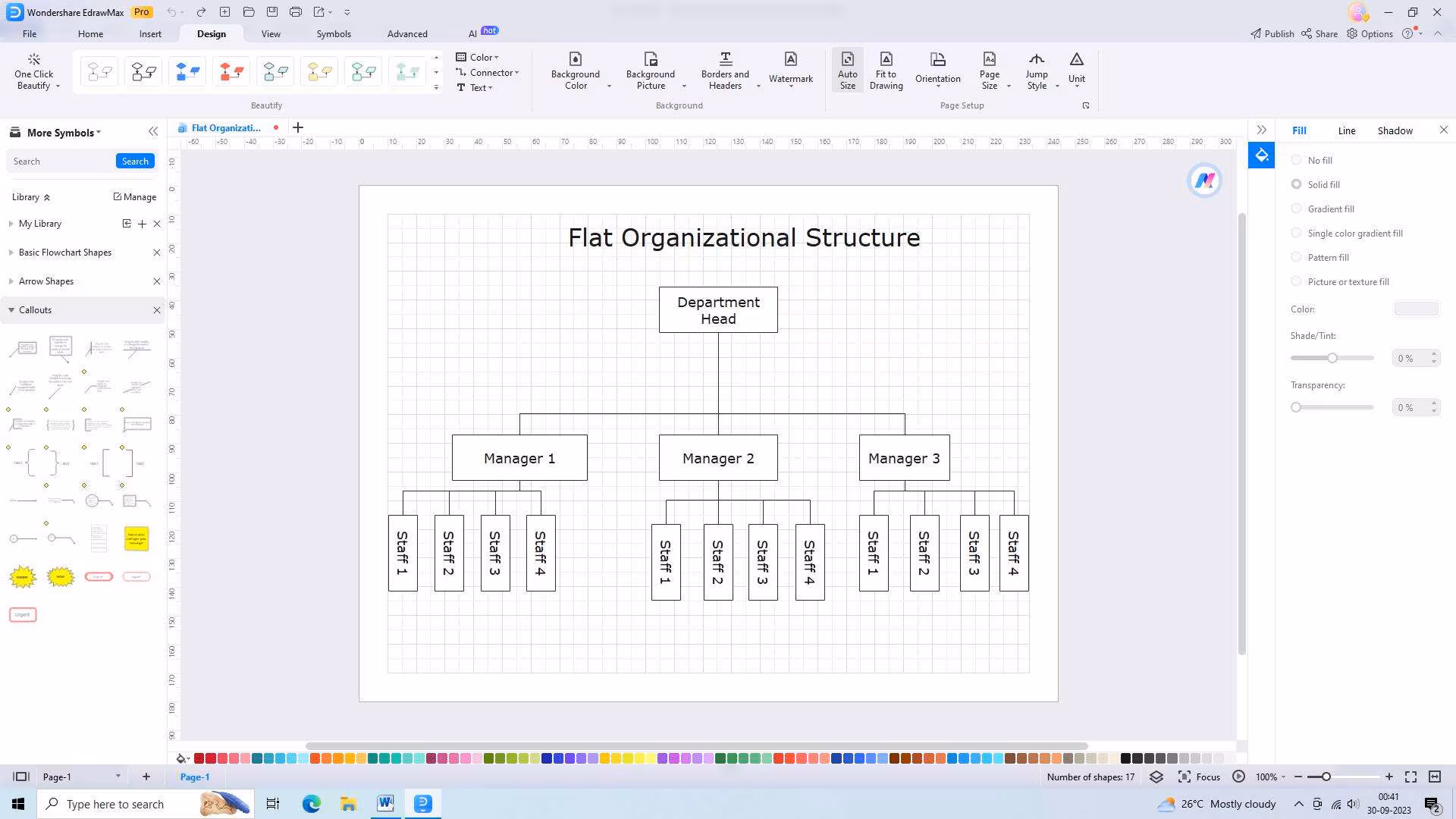Choose Pattern fill option
Image resolution: width=1456 pixels, height=819 pixels.
point(1297,257)
